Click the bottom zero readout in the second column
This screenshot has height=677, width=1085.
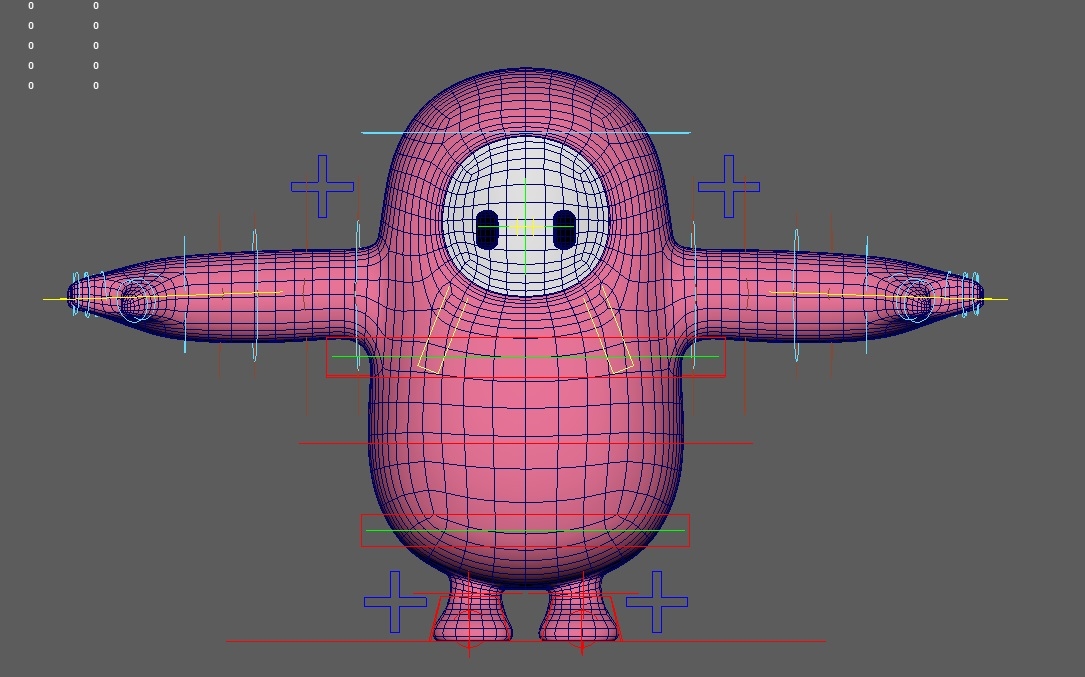pyautogui.click(x=95, y=86)
